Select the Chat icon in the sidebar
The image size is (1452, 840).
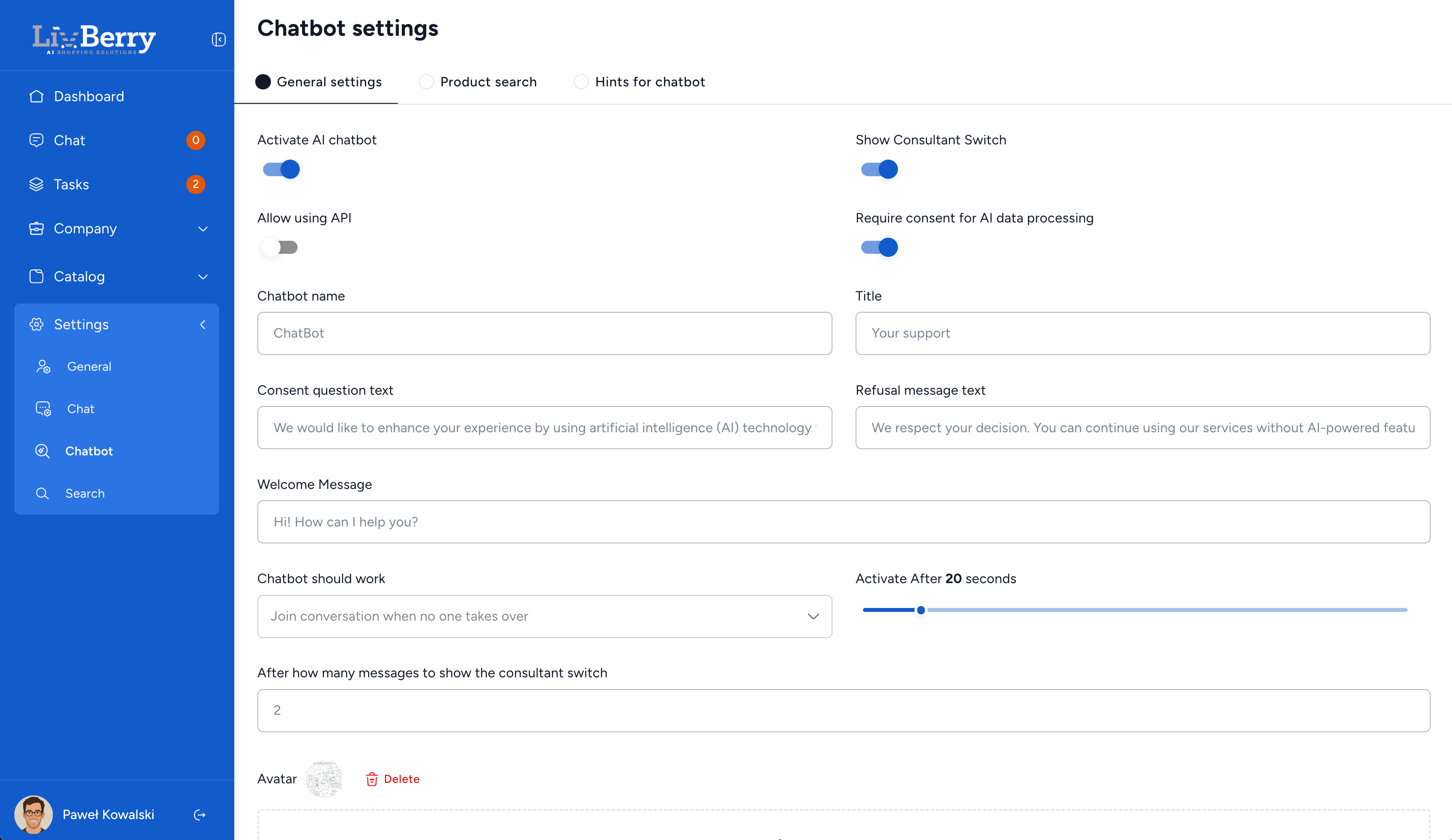point(36,140)
